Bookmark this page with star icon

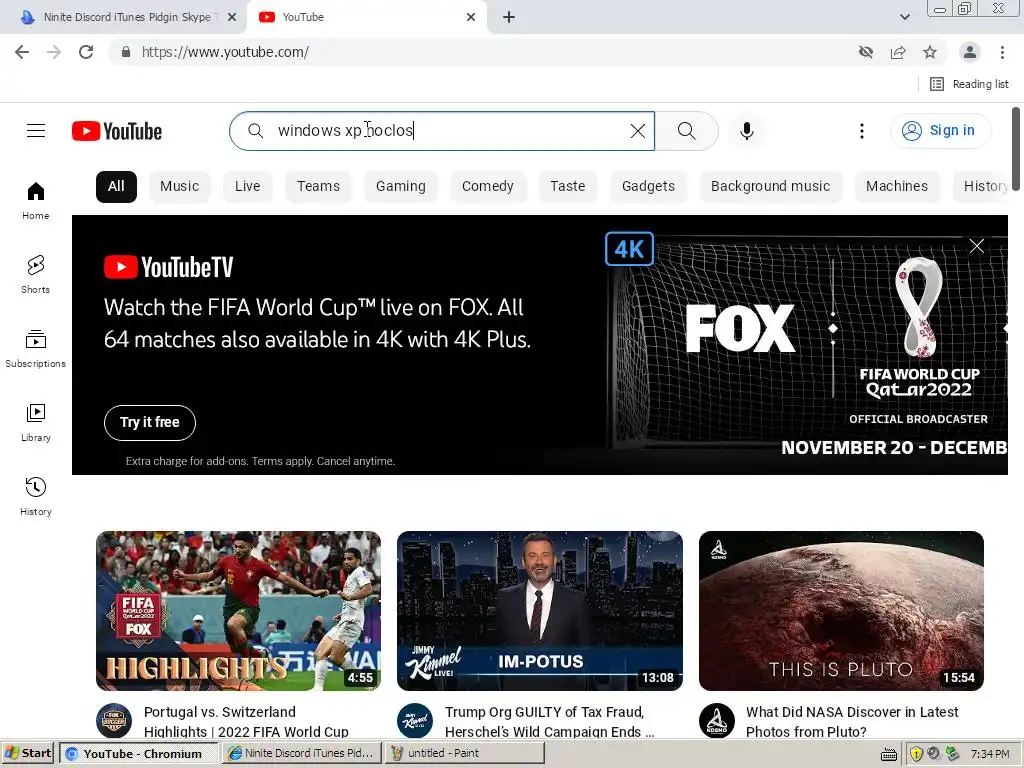pos(930,52)
